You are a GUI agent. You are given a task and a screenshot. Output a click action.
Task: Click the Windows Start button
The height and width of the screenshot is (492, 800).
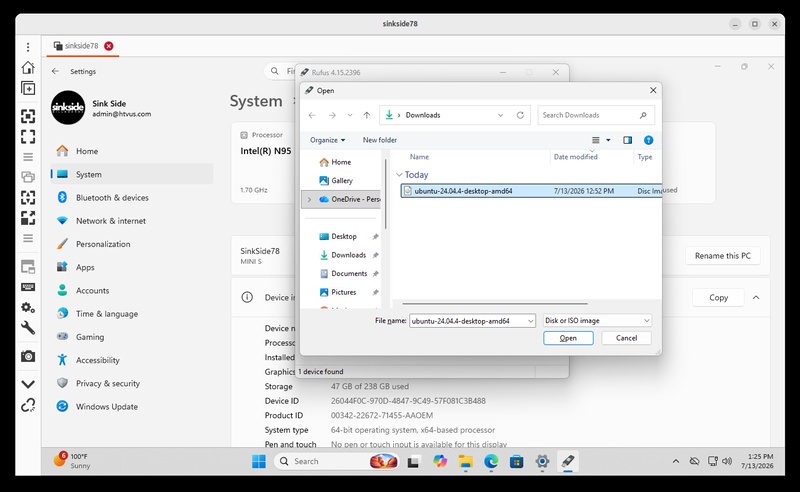tap(259, 461)
